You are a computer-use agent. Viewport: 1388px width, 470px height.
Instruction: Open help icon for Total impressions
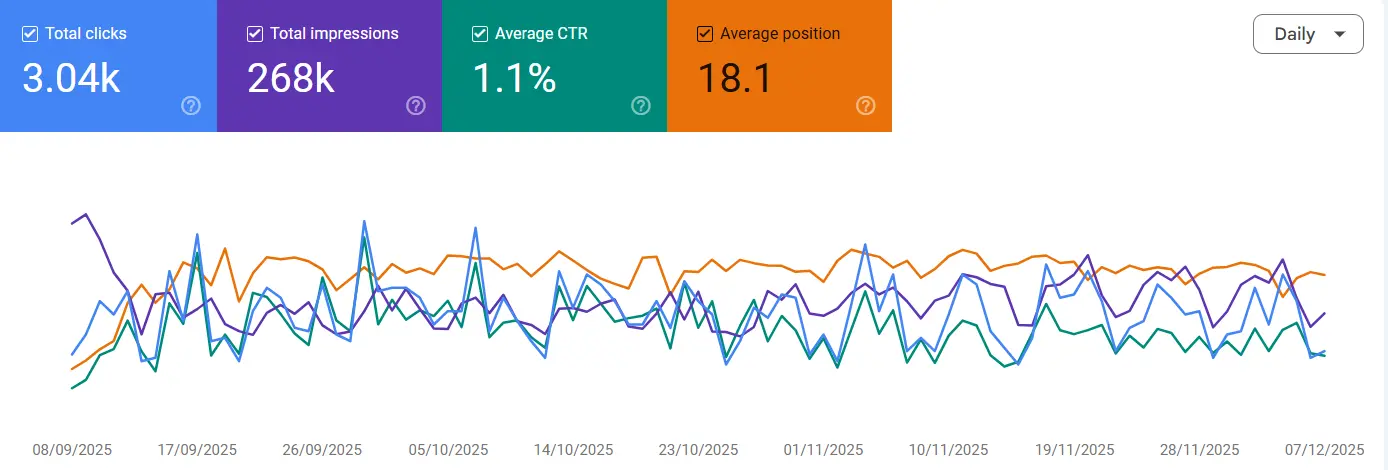416,106
